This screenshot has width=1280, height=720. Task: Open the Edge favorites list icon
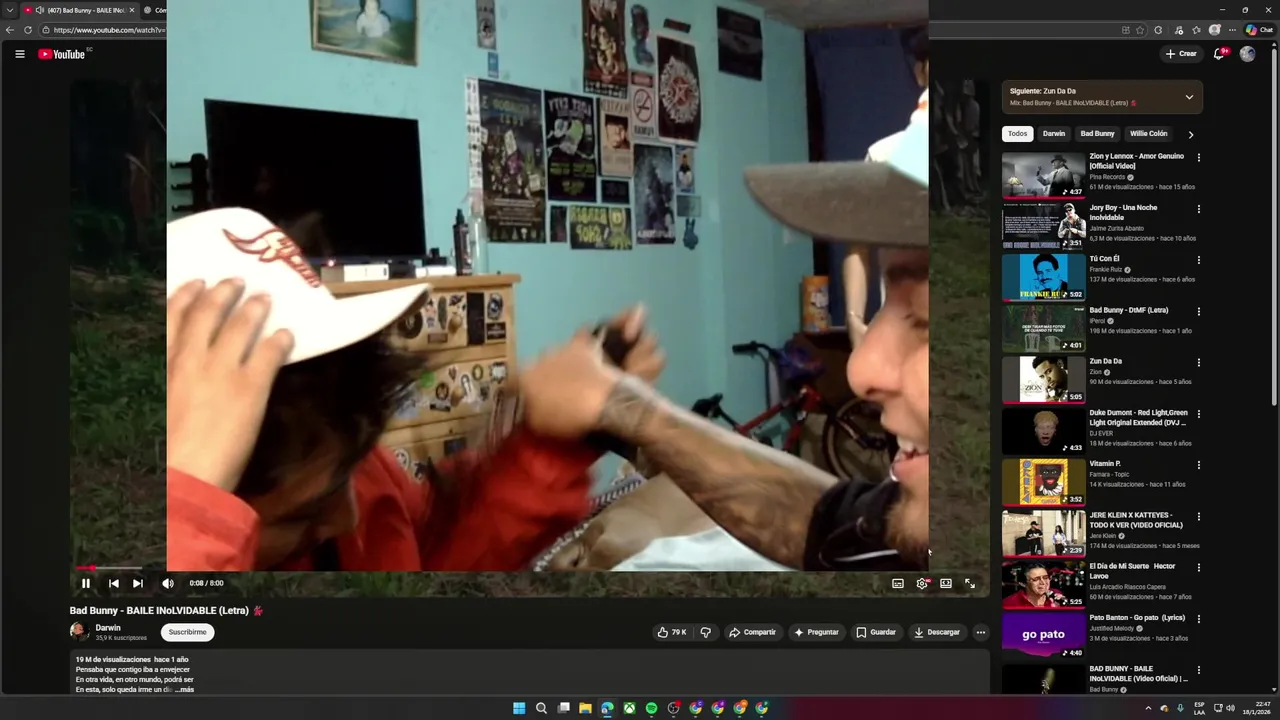click(1196, 30)
